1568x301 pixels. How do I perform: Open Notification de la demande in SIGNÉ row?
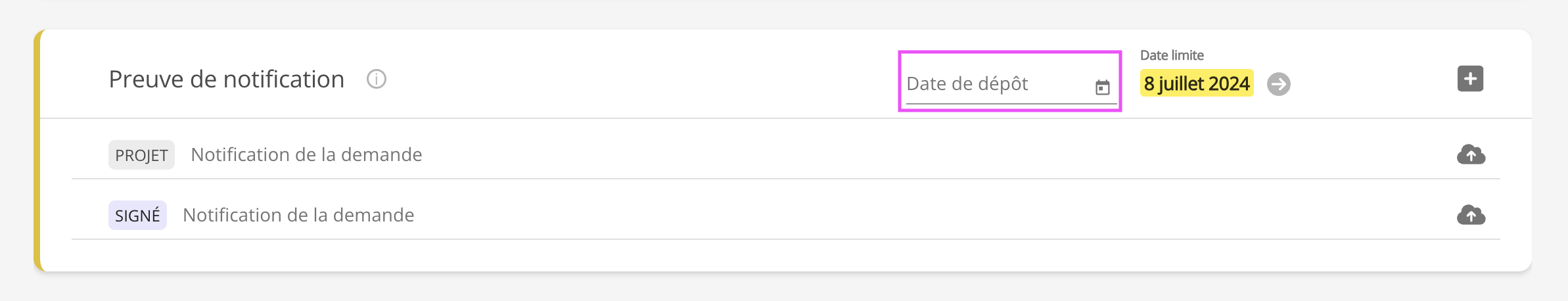coord(298,216)
